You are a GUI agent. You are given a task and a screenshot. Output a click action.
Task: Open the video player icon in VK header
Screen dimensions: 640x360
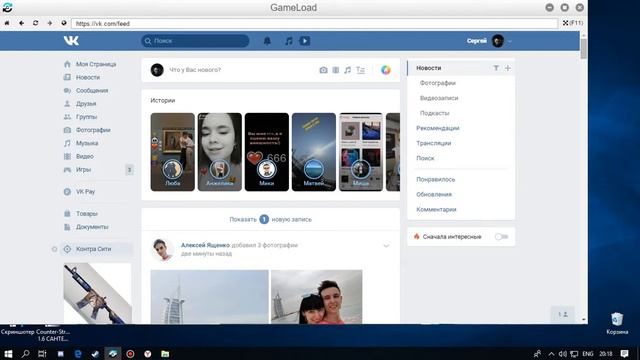tap(304, 41)
